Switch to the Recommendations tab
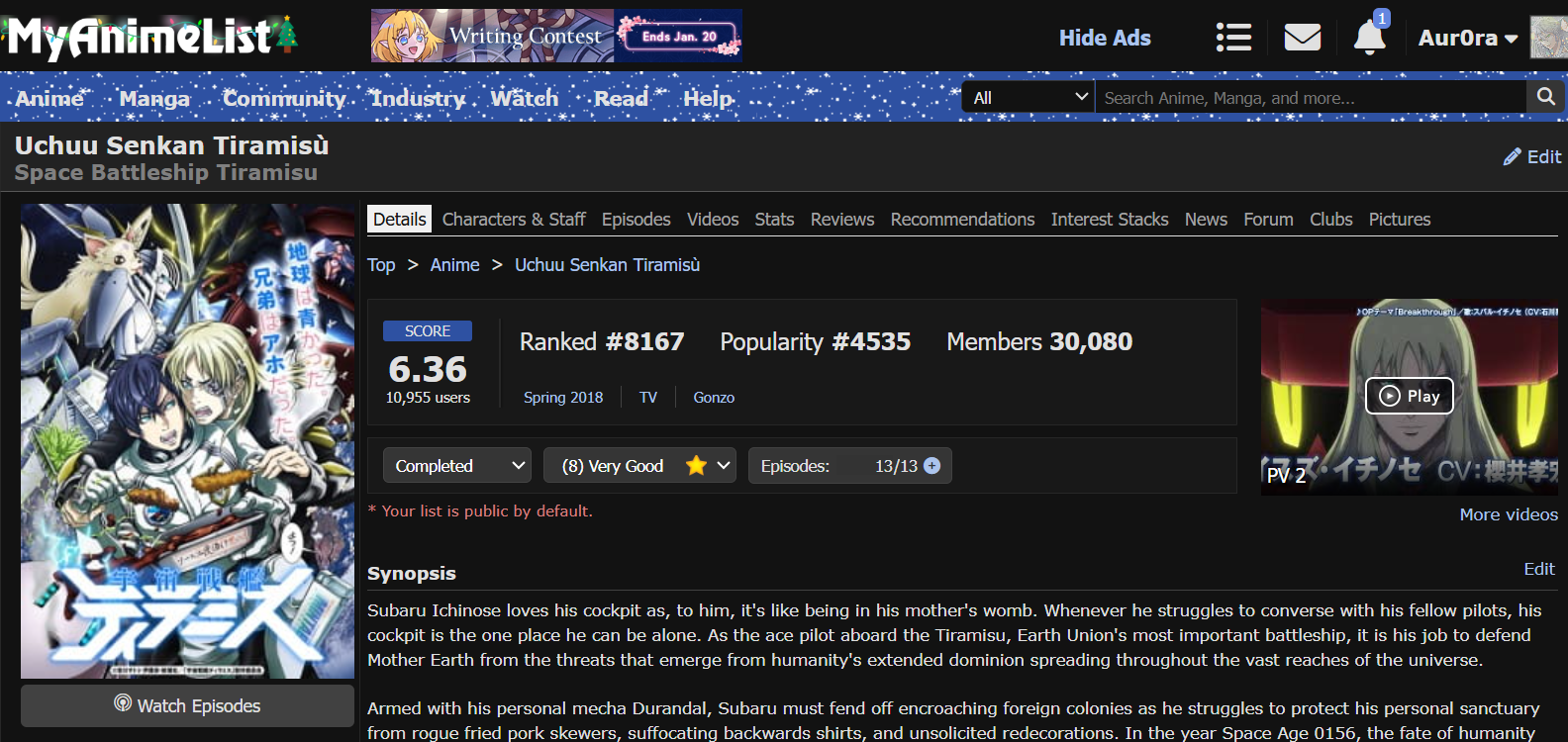 coord(962,220)
